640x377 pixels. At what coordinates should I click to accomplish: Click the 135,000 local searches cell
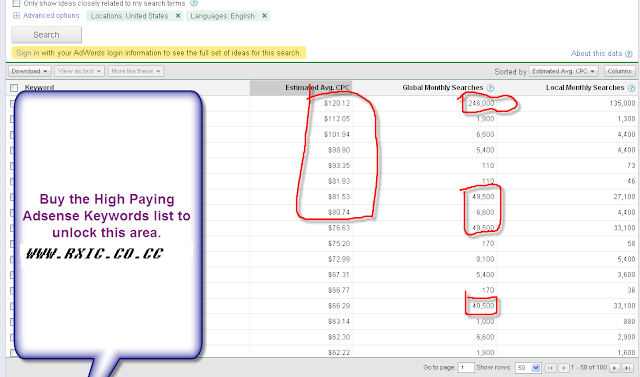click(622, 103)
